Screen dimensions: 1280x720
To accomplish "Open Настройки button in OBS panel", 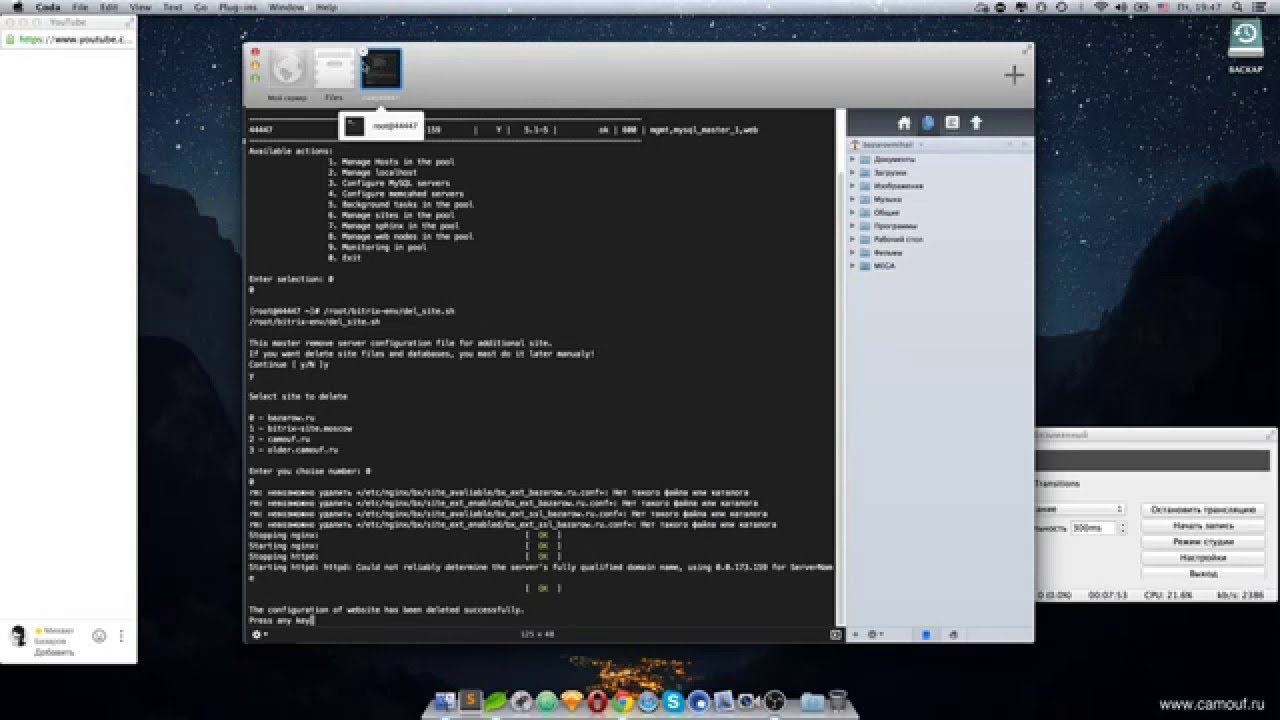I will [x=1202, y=558].
